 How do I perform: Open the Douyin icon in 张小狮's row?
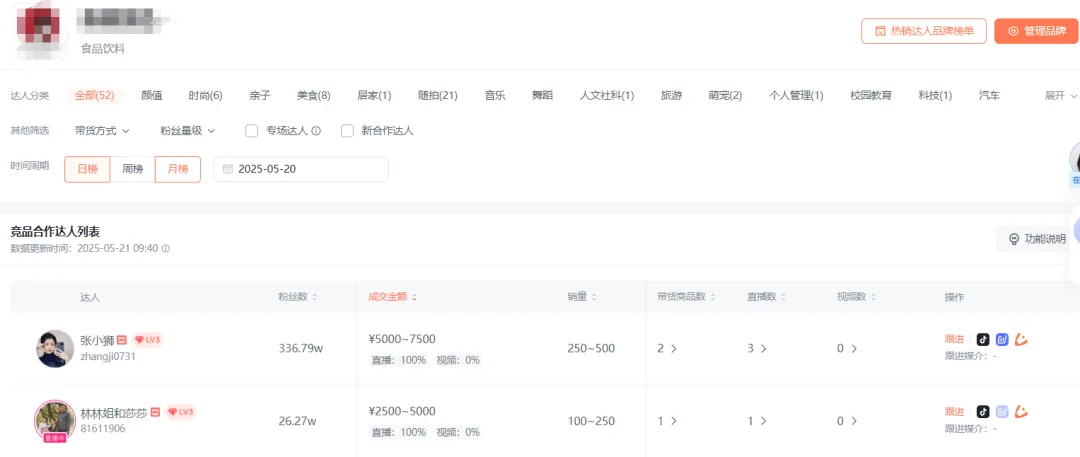pos(983,339)
